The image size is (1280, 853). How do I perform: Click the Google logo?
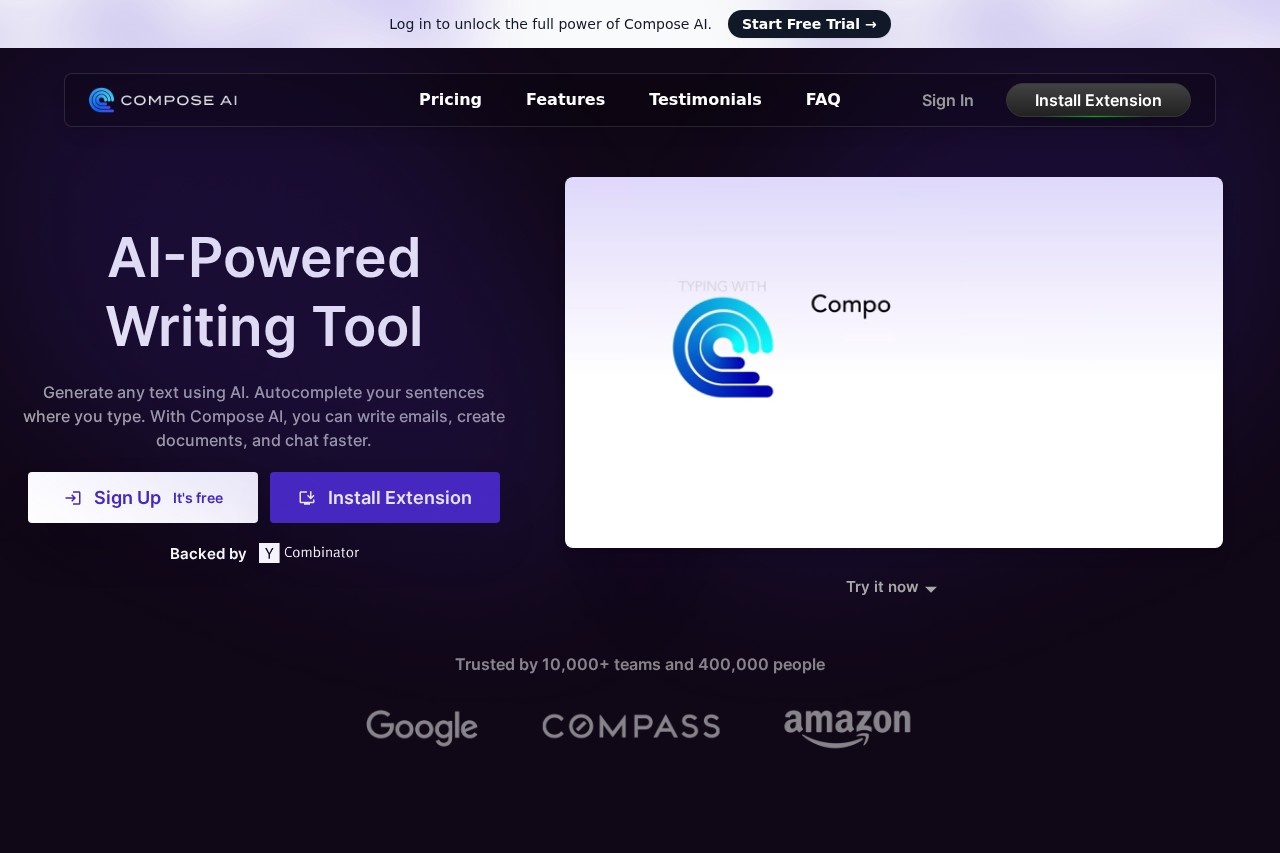421,727
